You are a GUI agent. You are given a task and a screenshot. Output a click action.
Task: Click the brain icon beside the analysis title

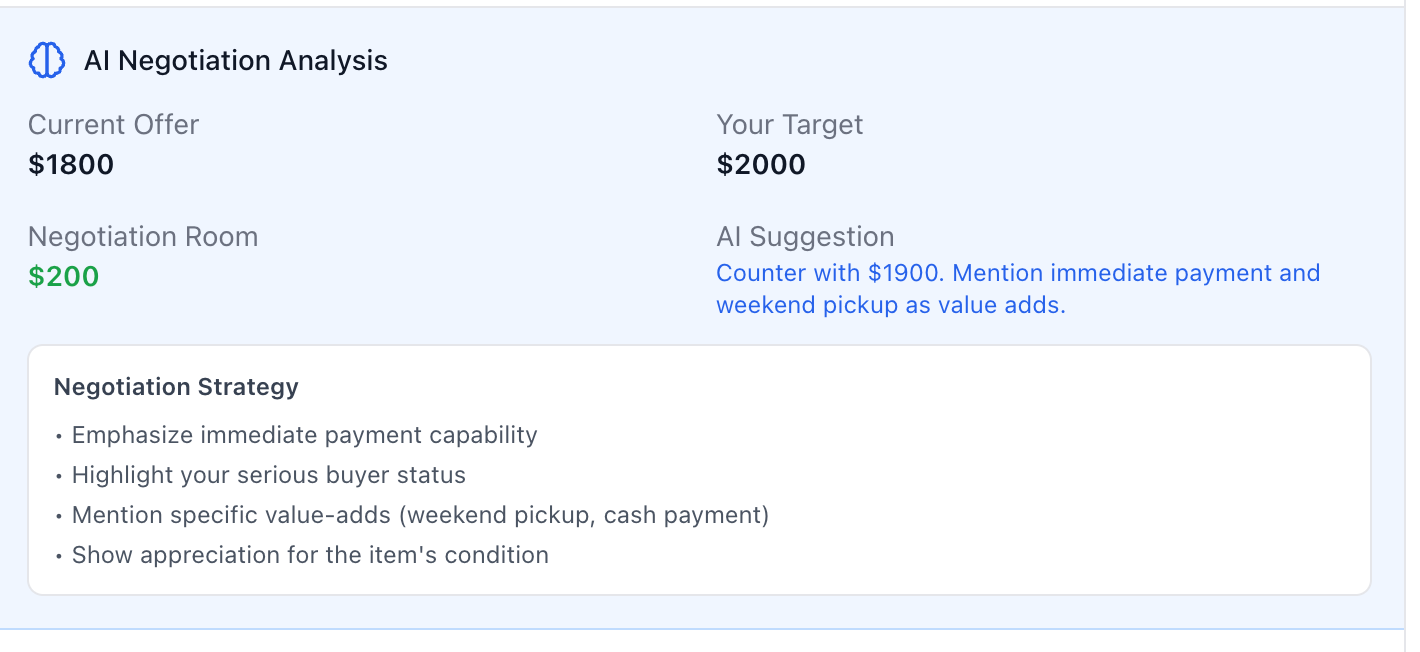click(46, 61)
